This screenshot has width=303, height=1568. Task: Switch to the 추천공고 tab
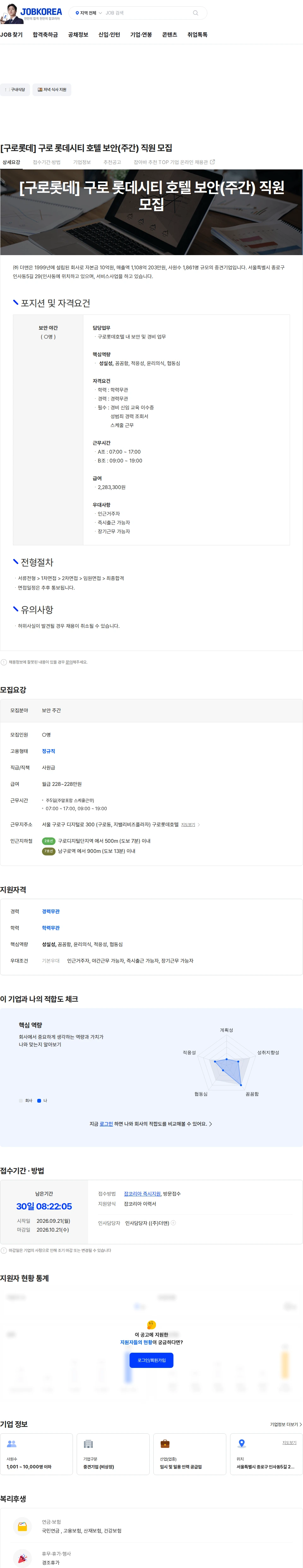(112, 162)
